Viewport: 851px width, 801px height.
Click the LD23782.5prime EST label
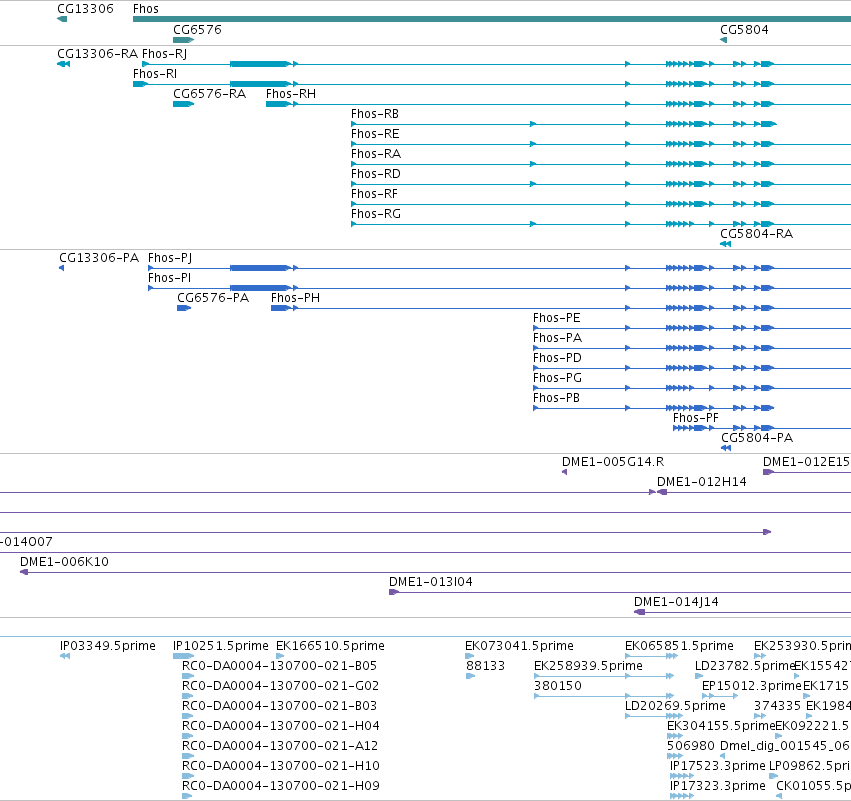(745, 666)
